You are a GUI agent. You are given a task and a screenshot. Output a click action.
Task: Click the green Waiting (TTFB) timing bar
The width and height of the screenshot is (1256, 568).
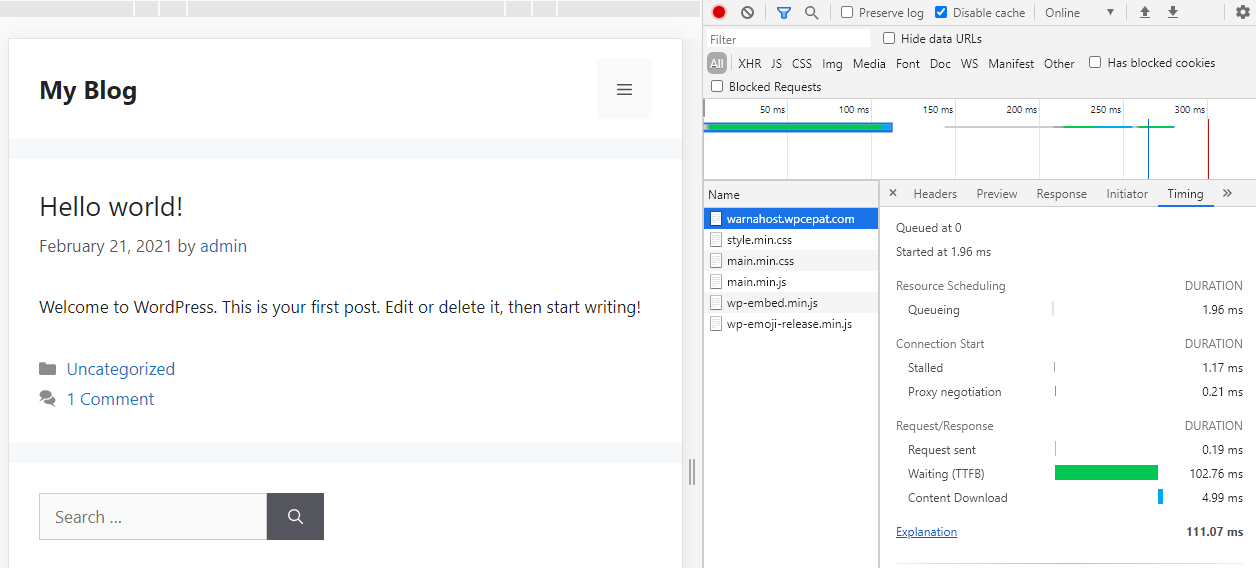click(1106, 473)
